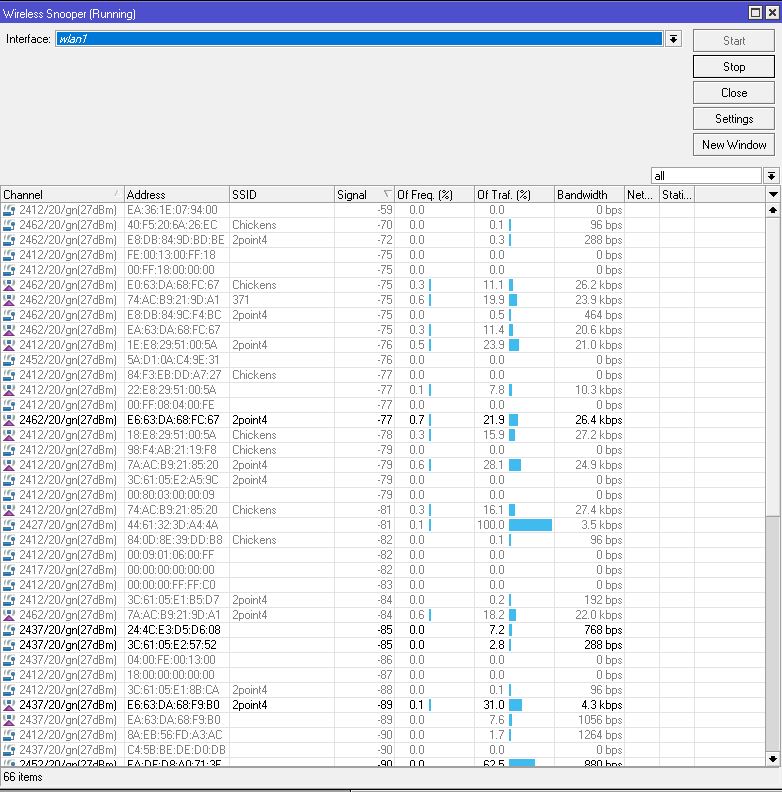Click the 'all' filter input field
The width and height of the screenshot is (782, 792).
point(706,176)
